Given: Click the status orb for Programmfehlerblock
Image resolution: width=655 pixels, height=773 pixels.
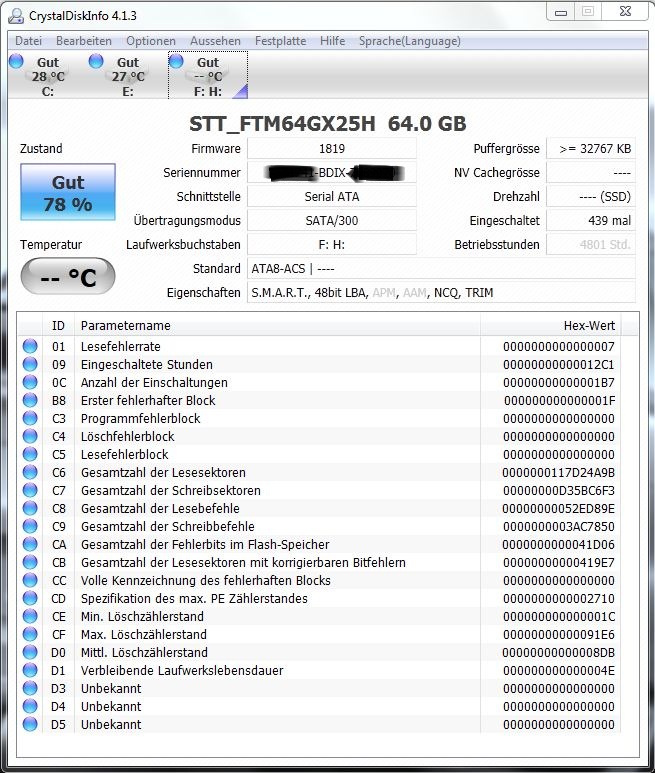Looking at the screenshot, I should (30, 418).
